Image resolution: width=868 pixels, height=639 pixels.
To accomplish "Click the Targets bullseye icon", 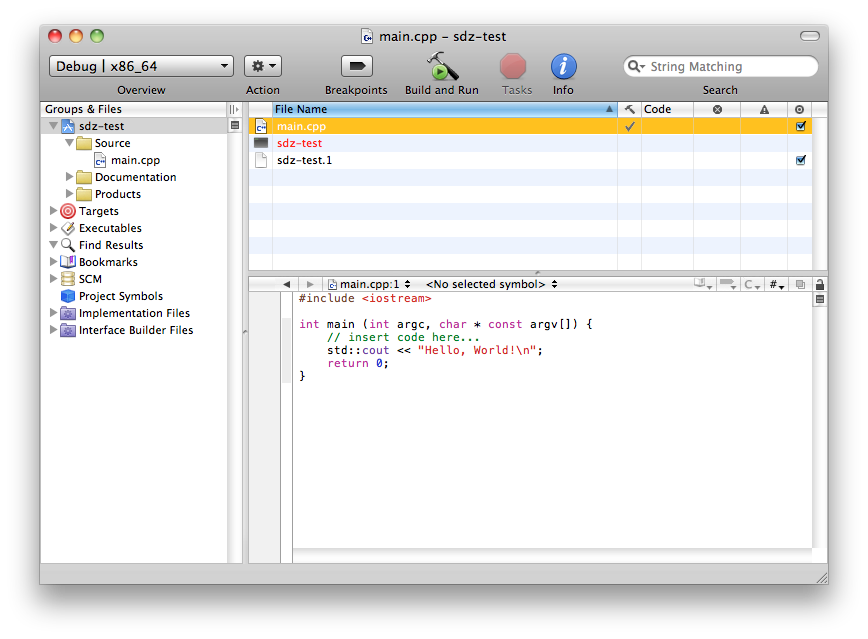I will [68, 211].
